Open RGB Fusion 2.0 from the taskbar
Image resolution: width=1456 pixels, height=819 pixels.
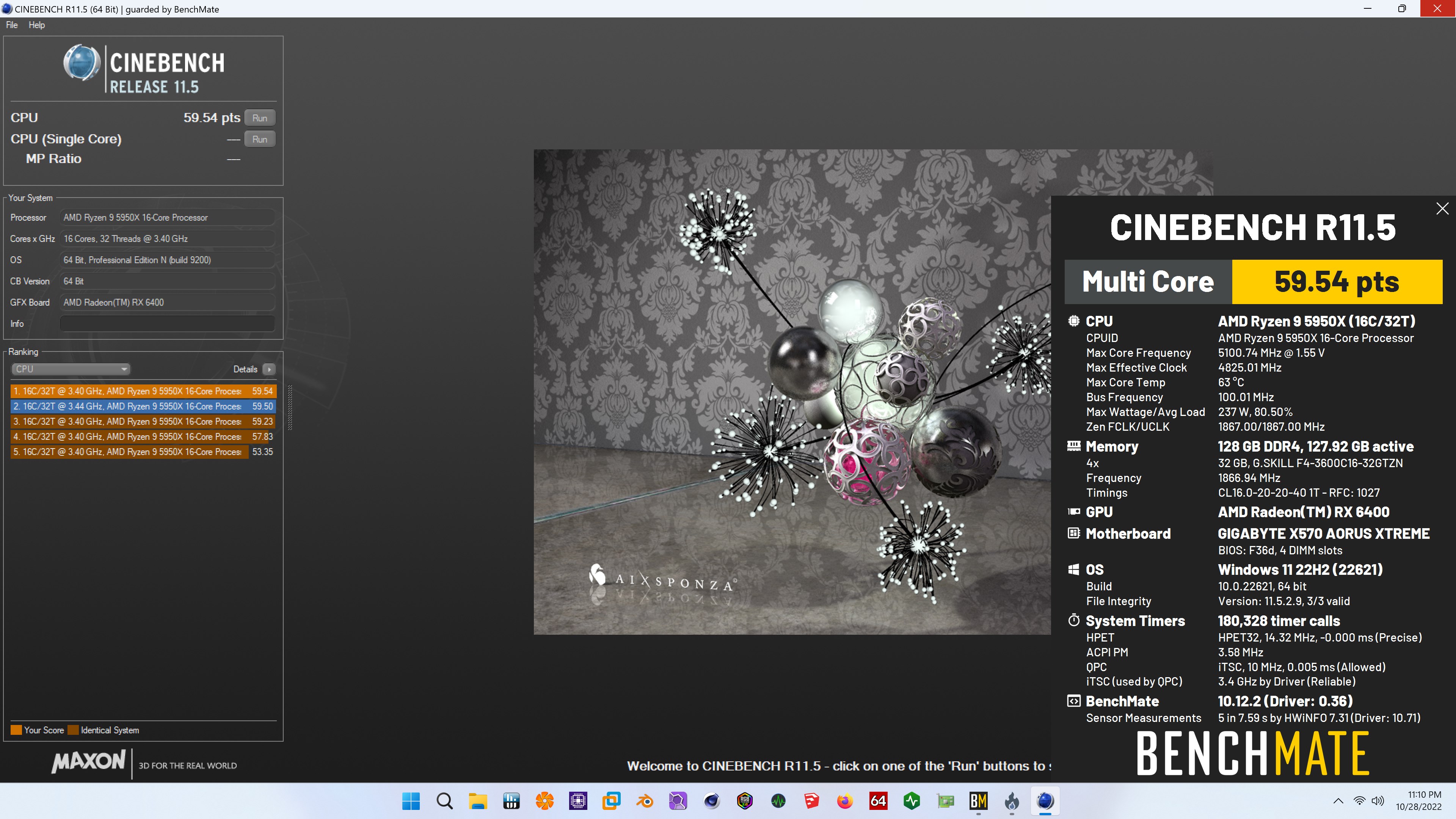coord(744,800)
